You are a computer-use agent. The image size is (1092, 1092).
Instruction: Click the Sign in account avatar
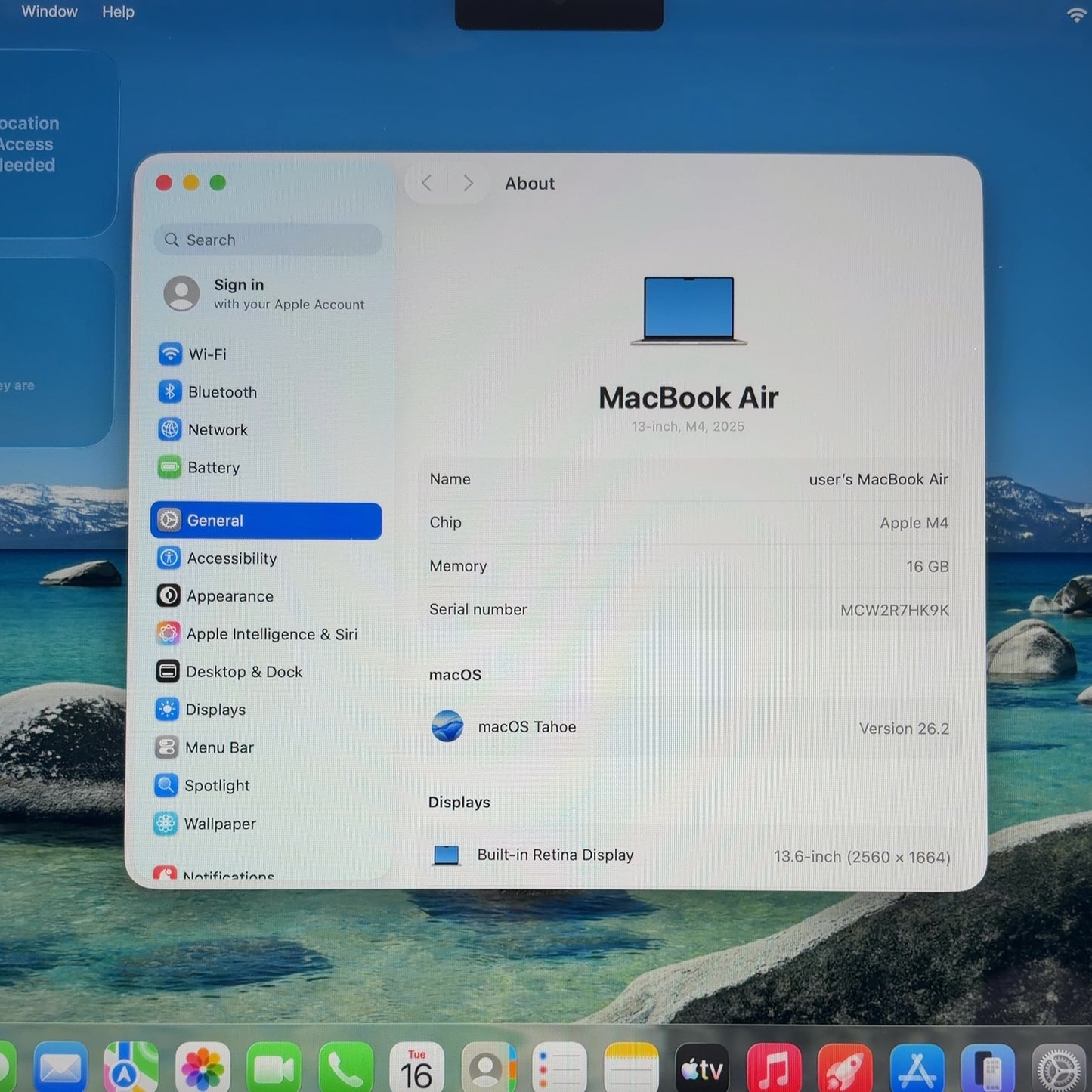tap(182, 293)
